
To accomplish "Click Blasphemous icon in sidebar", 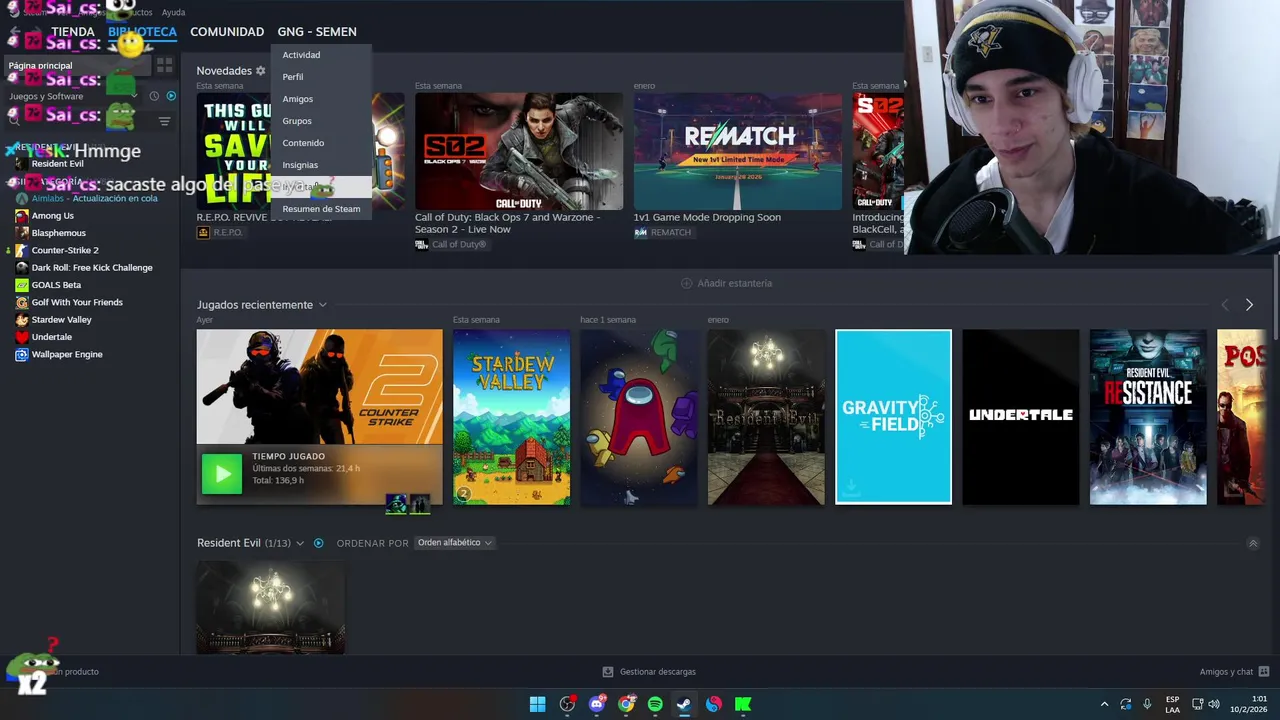I will click(x=22, y=233).
